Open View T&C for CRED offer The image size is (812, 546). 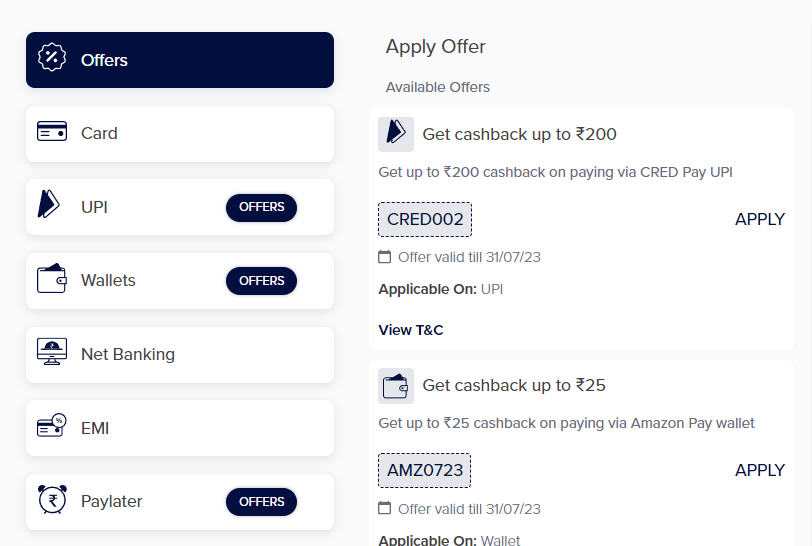tap(411, 330)
